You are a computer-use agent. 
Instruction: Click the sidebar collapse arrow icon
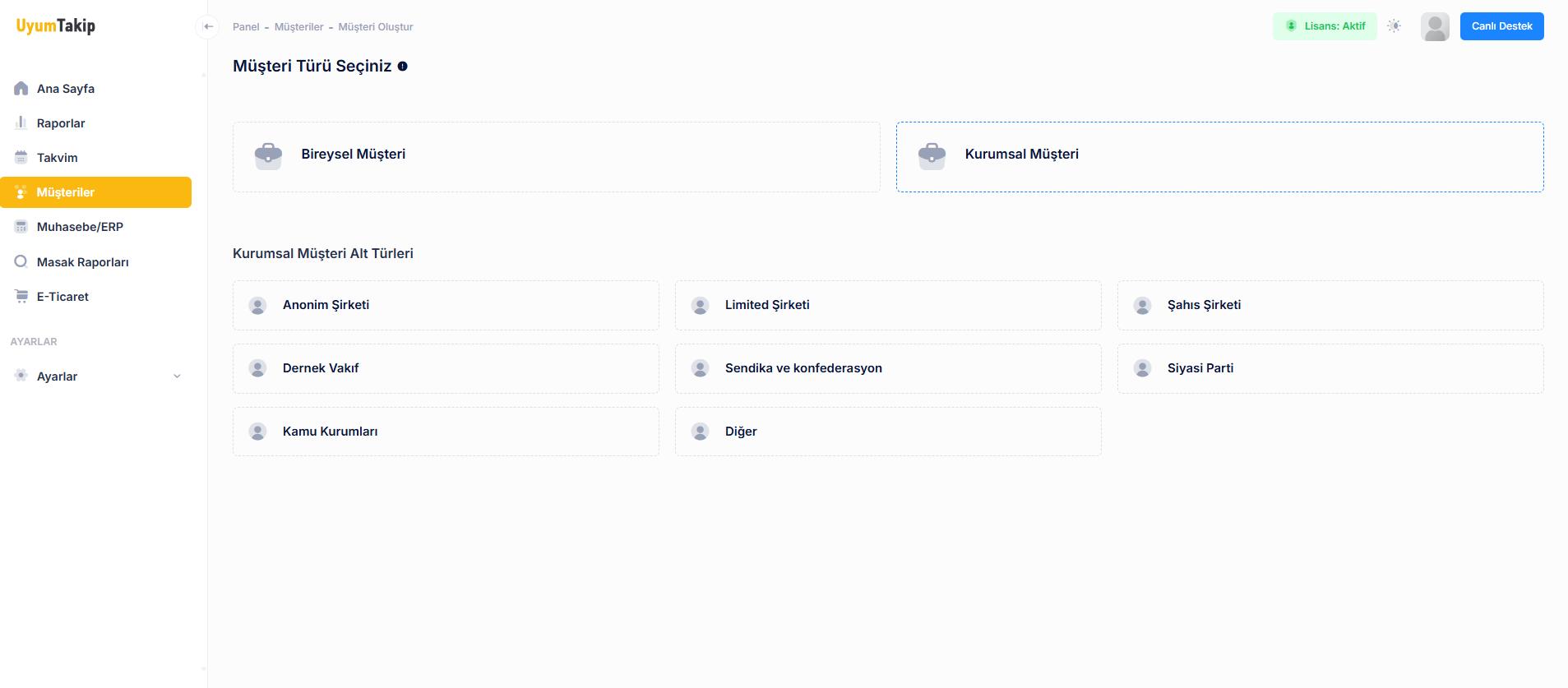[x=208, y=26]
